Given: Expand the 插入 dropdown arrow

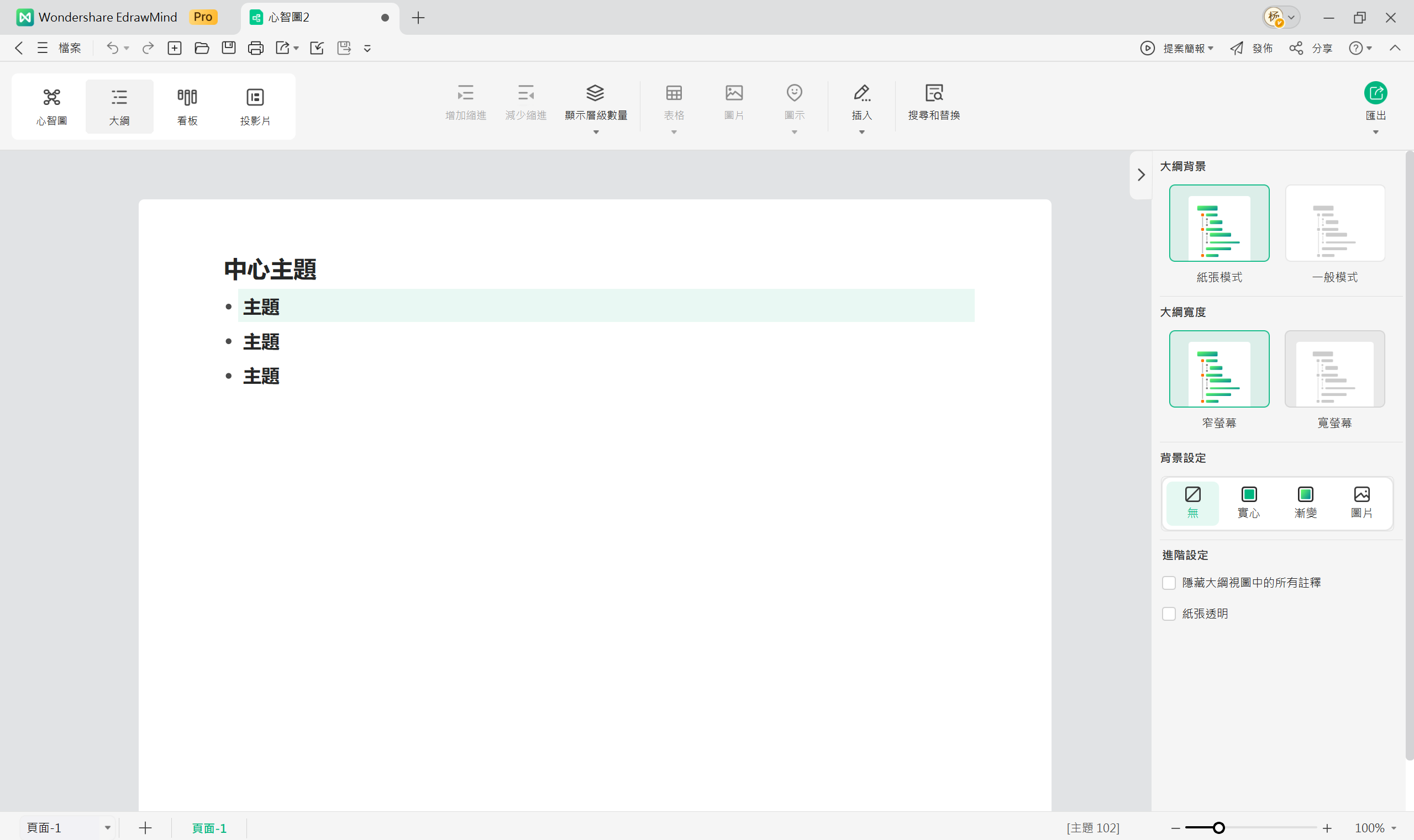Looking at the screenshot, I should [861, 132].
